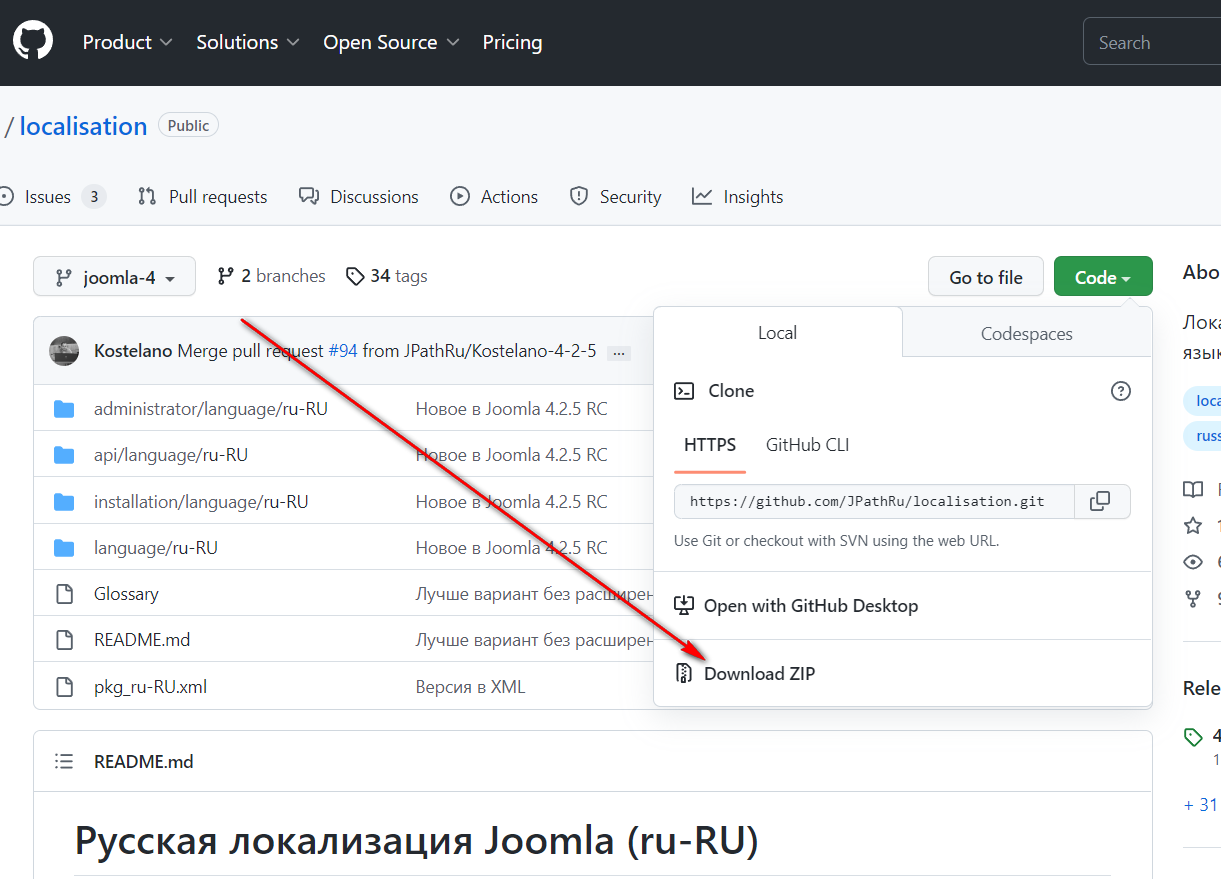This screenshot has width=1221, height=879.
Task: Open Kostelano's avatar thumbnail
Action: click(x=64, y=351)
